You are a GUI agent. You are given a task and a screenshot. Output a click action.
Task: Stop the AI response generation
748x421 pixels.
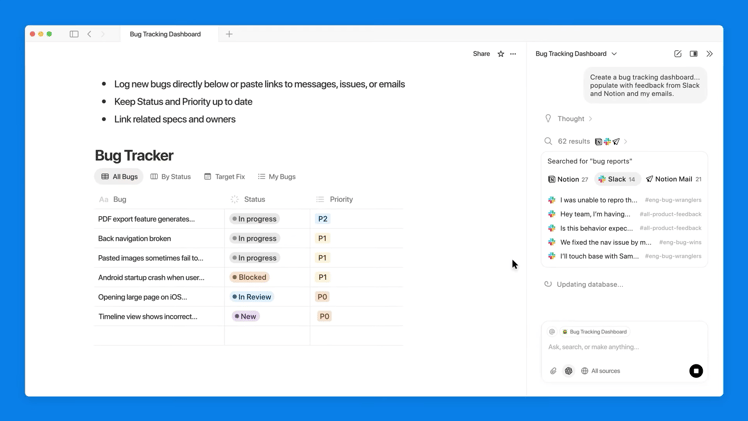click(696, 371)
